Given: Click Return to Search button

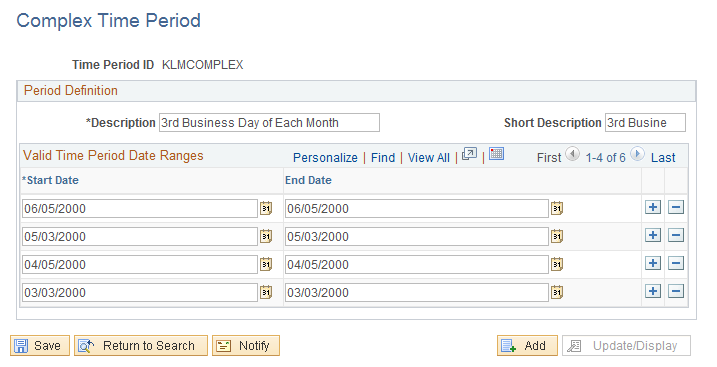Looking at the screenshot, I should (x=141, y=346).
